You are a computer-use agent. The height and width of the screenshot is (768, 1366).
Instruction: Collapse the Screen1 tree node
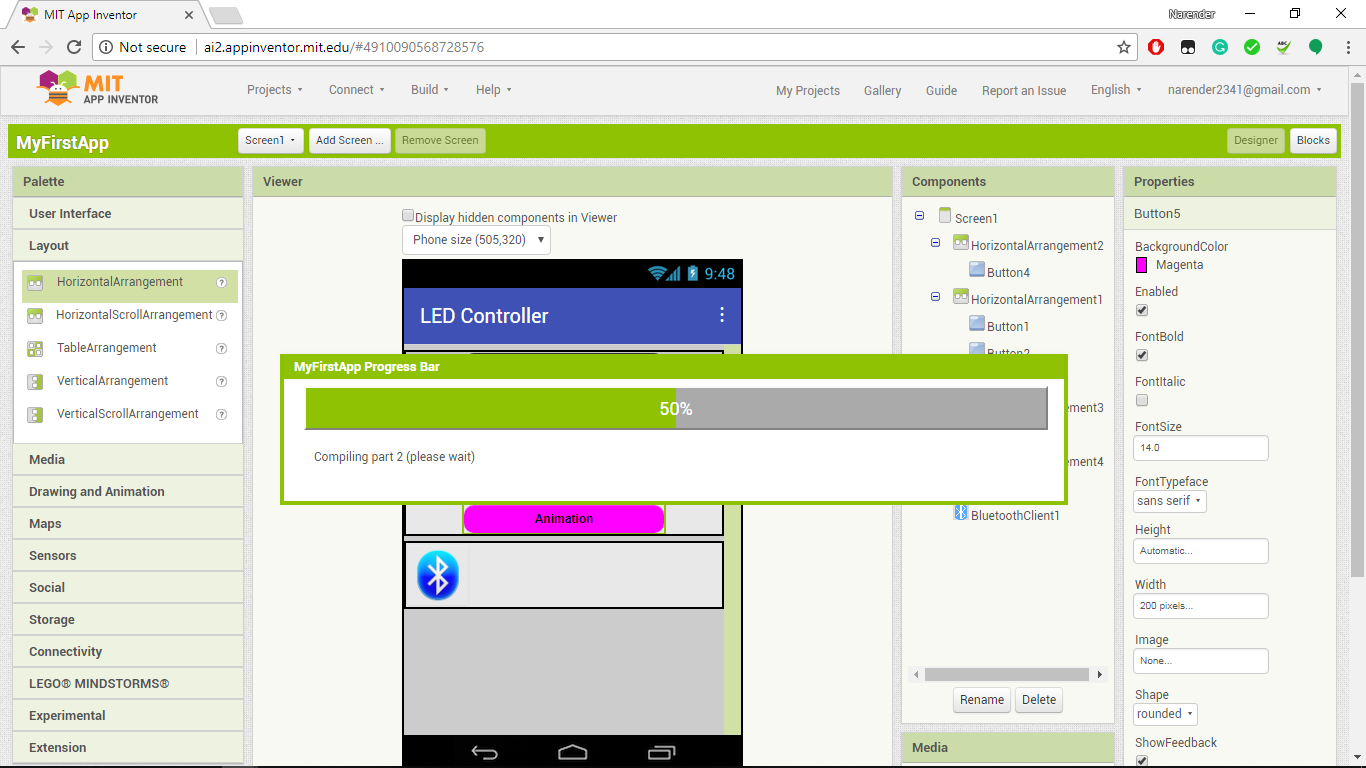[919, 216]
